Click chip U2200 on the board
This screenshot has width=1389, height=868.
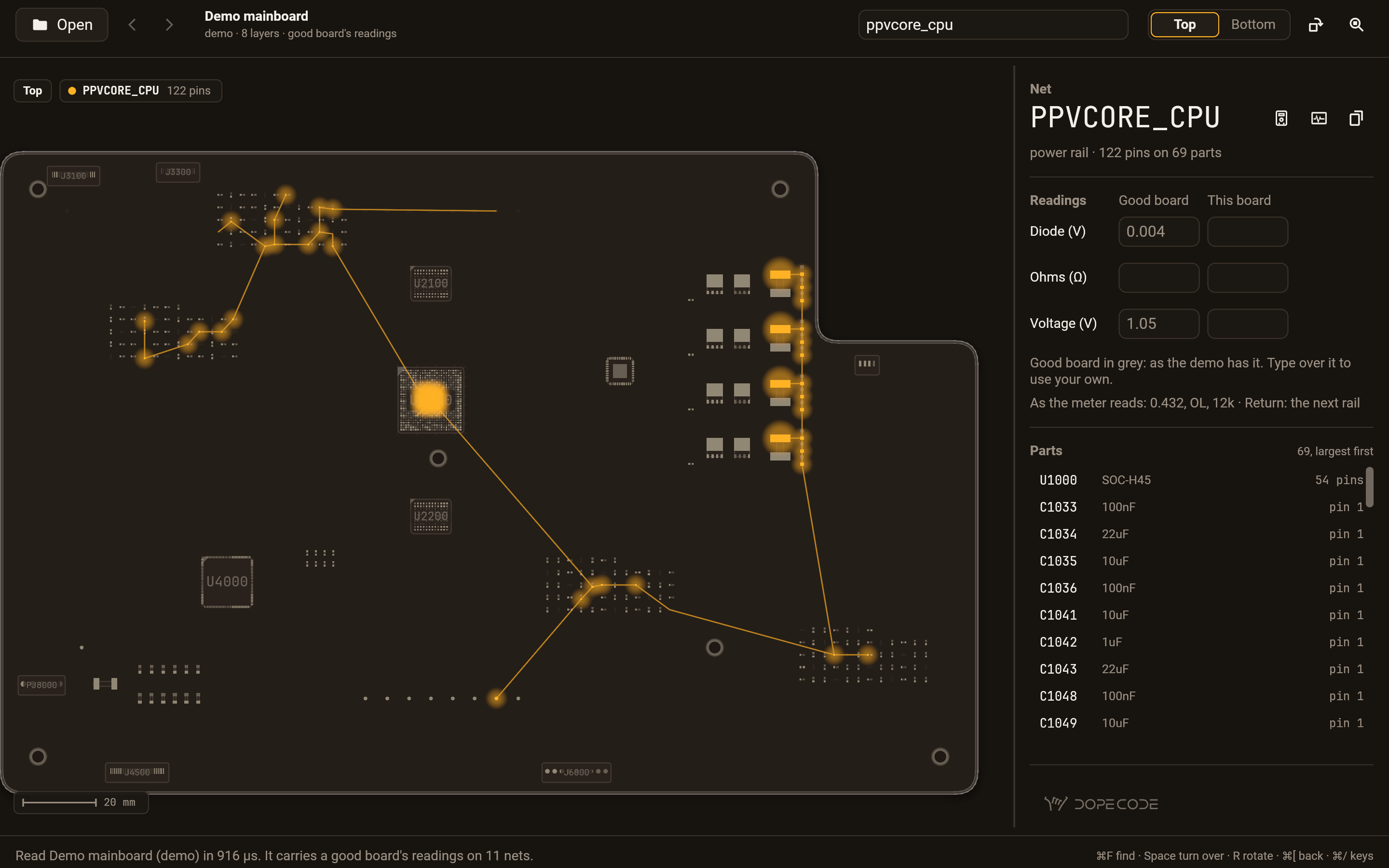click(431, 516)
